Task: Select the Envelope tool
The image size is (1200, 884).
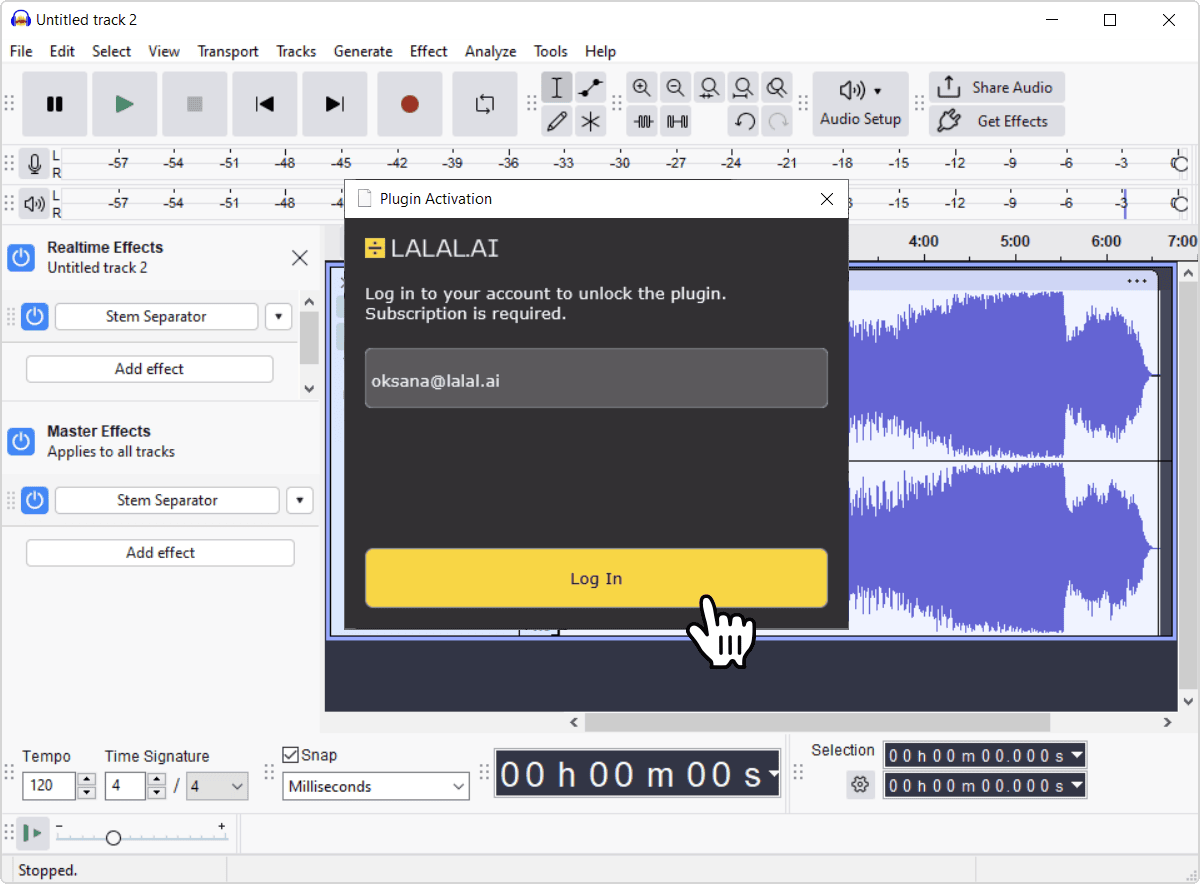Action: (x=591, y=88)
